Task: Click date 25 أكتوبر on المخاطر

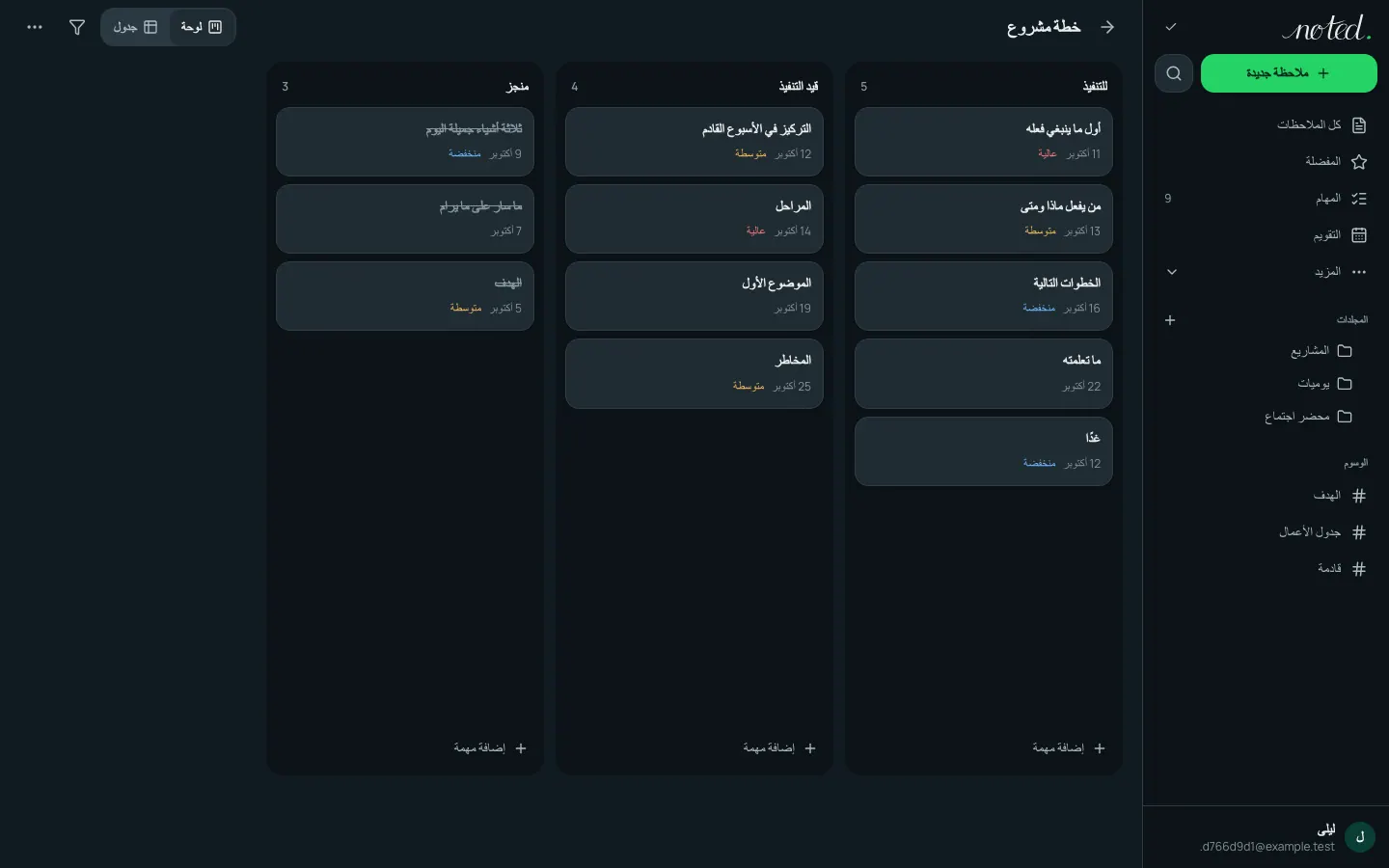Action: tap(792, 386)
